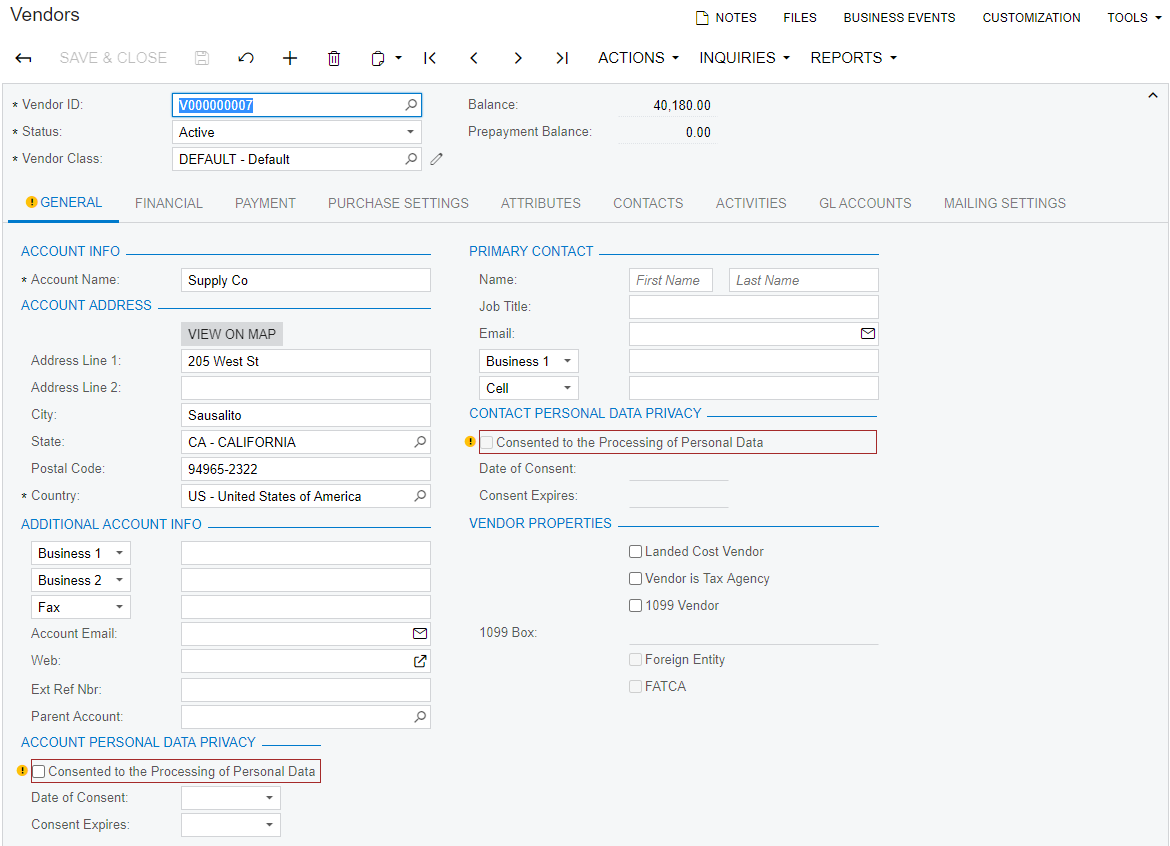Image resolution: width=1170 pixels, height=846 pixels.
Task: Open the Customization menu link
Action: (1031, 18)
